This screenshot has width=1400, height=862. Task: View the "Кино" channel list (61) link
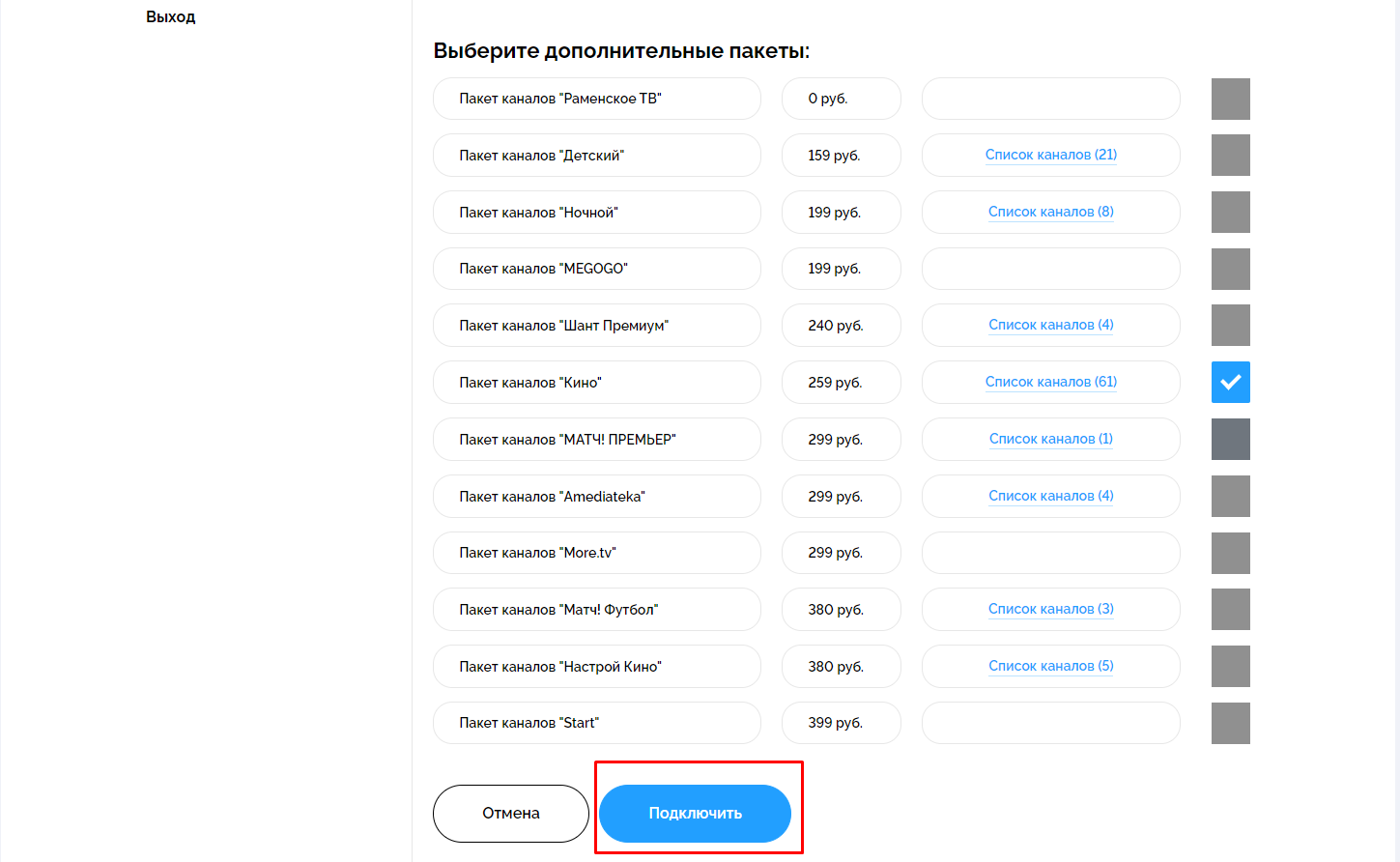1050,382
